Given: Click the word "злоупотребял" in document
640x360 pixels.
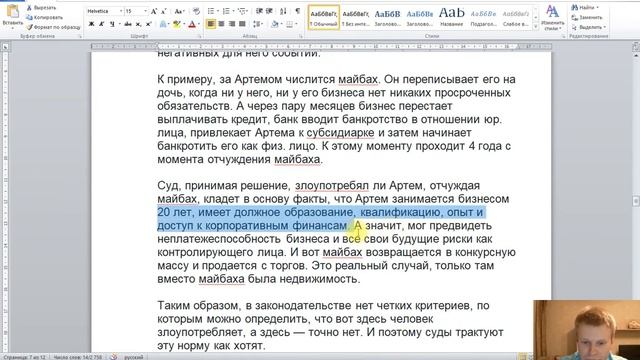Looking at the screenshot, I should coord(332,186).
